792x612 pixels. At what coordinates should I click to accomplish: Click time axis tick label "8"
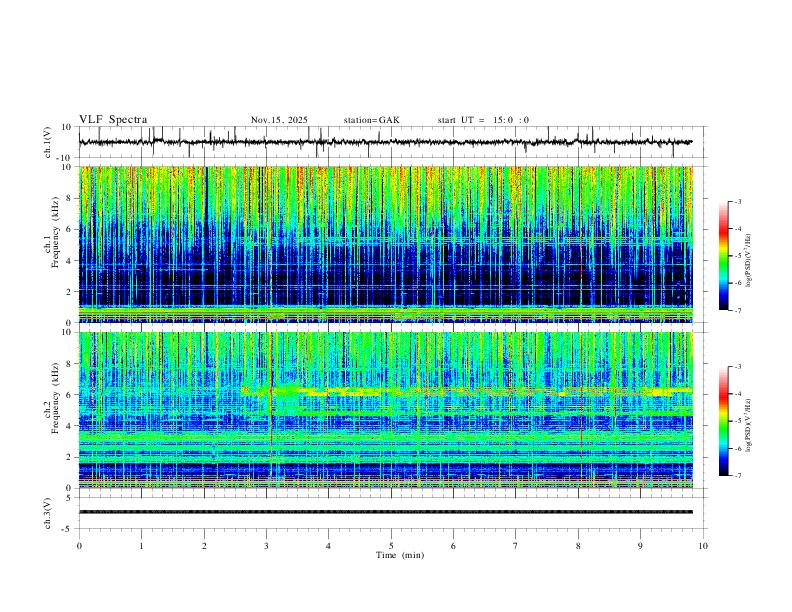578,546
